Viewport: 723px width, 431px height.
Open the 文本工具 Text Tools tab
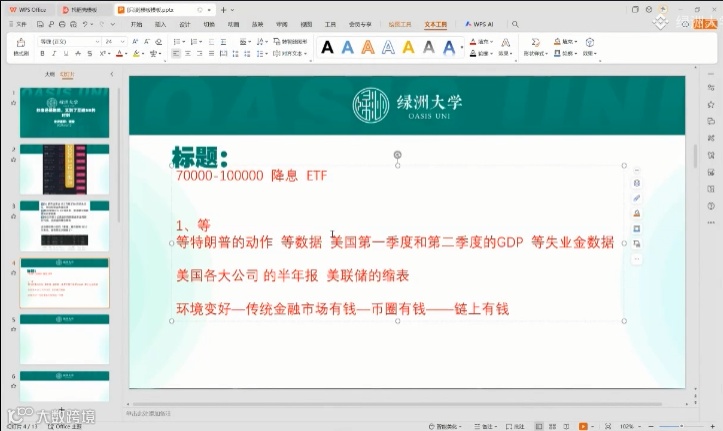pos(436,24)
